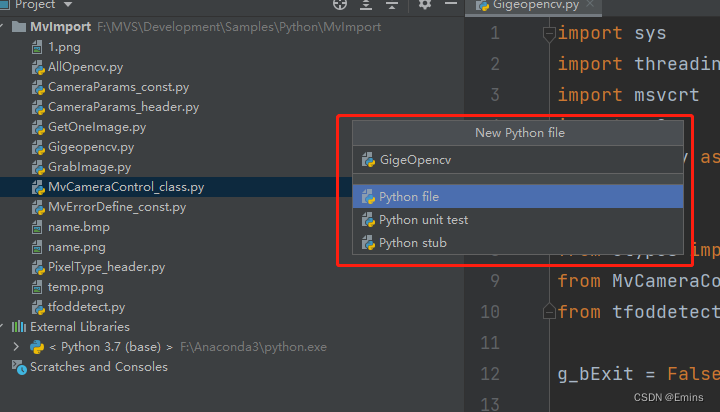Click the collapse all icon in Project toolbar
The image size is (720, 412).
(392, 5)
